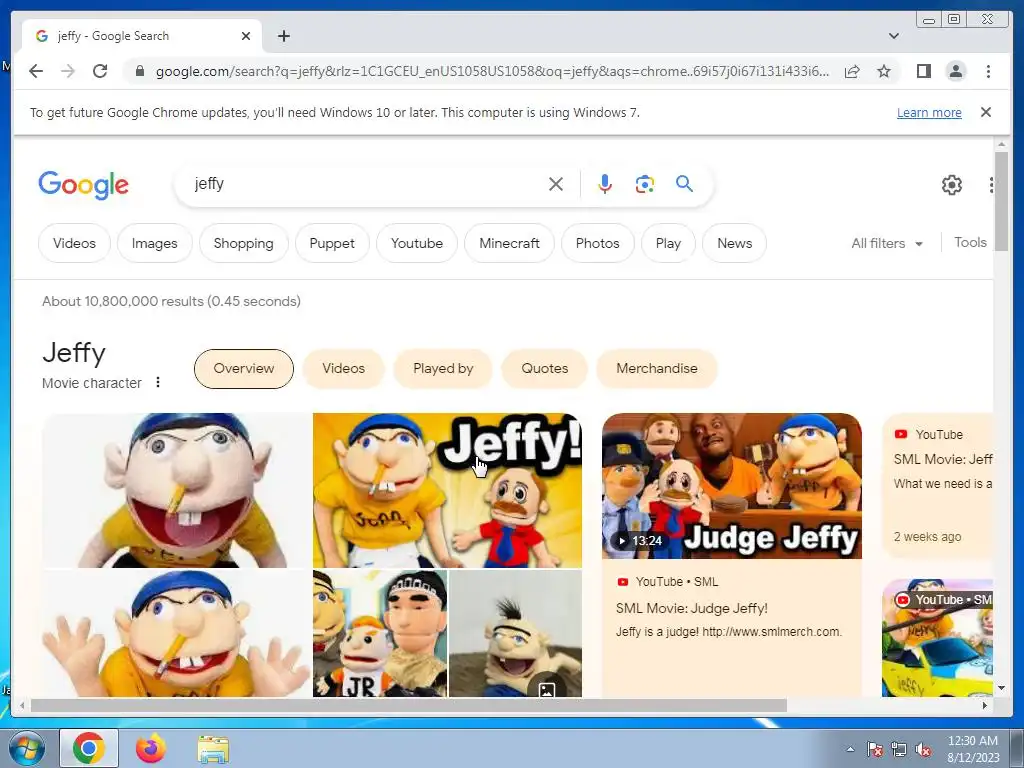This screenshot has height=768, width=1024.
Task: Select the Play filter chip
Action: [668, 243]
